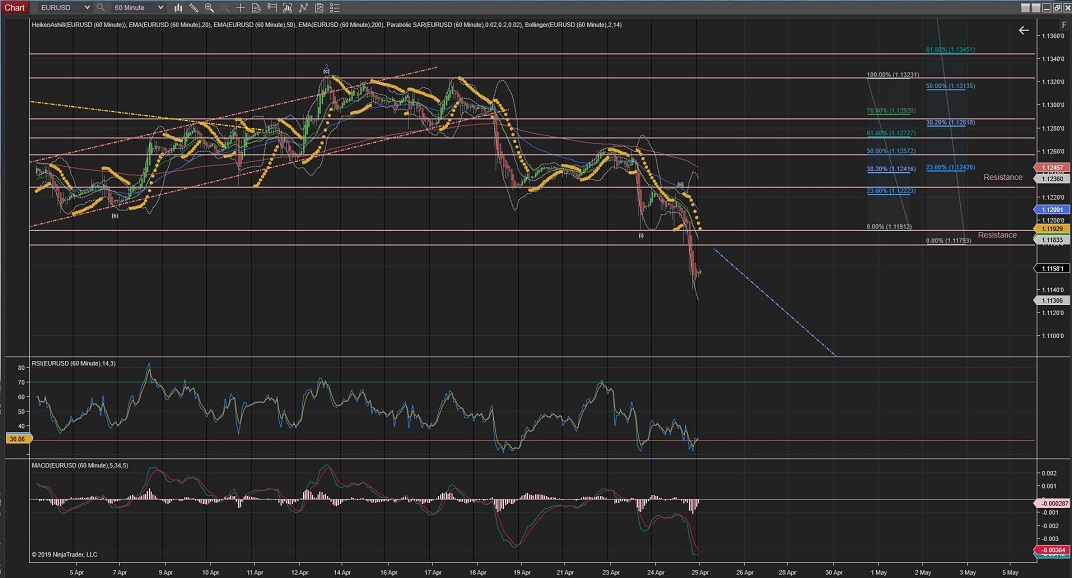The width and height of the screenshot is (1072, 578).
Task: Expand the 60 Minute interval dropdown
Action: tap(160, 7)
